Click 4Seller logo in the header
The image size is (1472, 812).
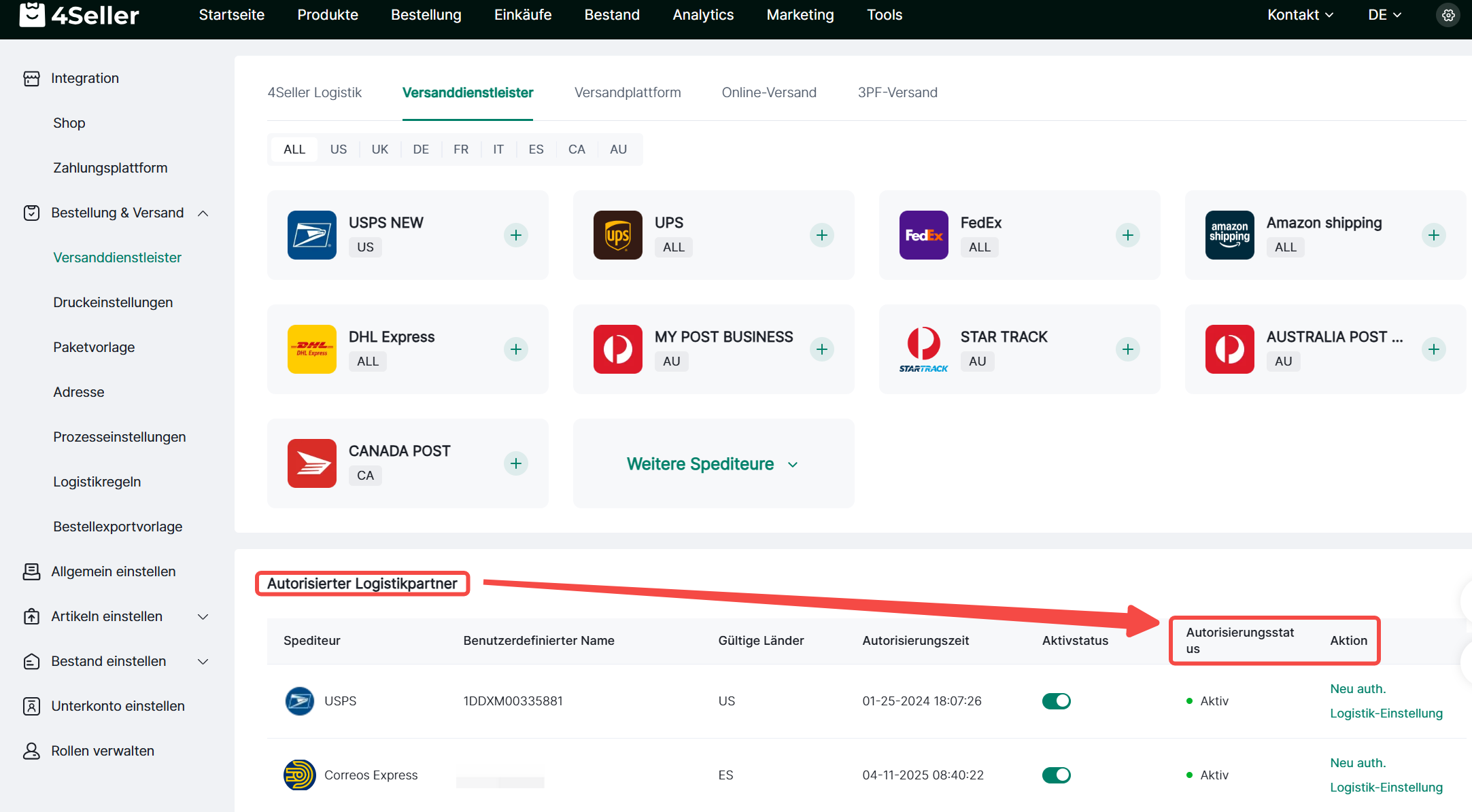(79, 15)
